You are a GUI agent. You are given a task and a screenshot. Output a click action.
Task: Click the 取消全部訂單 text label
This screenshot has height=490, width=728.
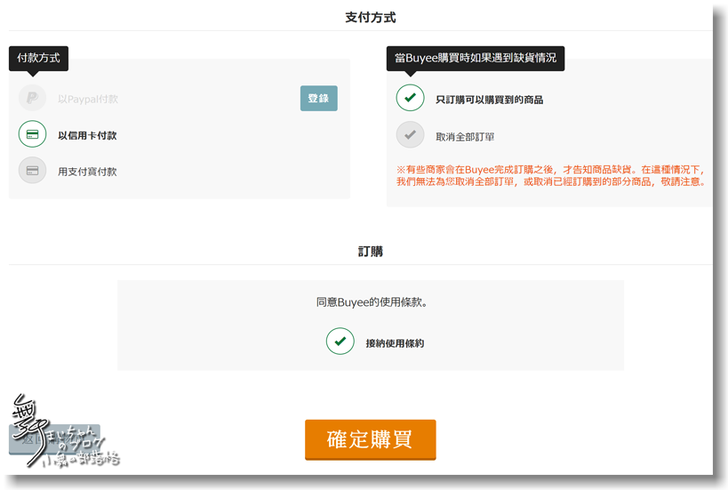[465, 137]
